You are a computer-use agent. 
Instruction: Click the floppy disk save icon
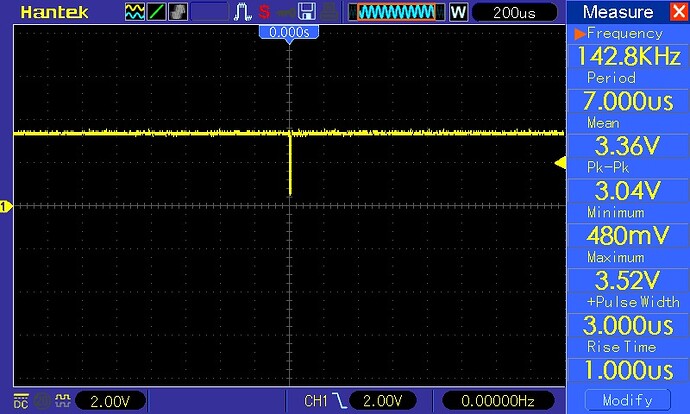(x=307, y=12)
